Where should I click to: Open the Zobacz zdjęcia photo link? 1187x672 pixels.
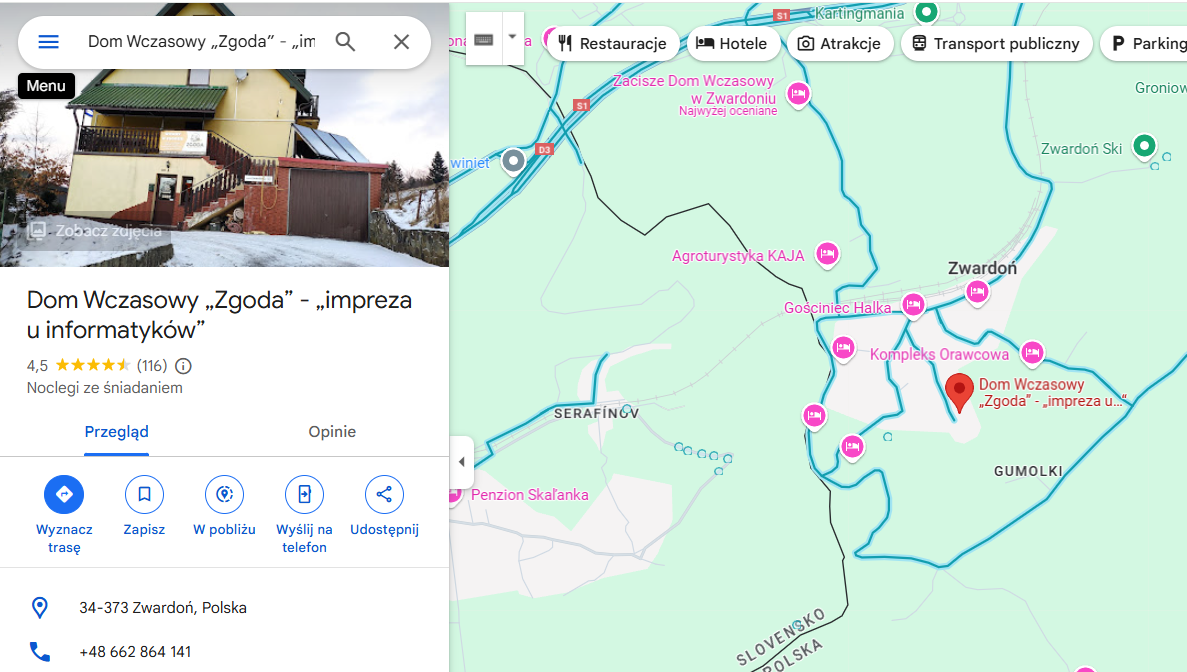tap(95, 231)
